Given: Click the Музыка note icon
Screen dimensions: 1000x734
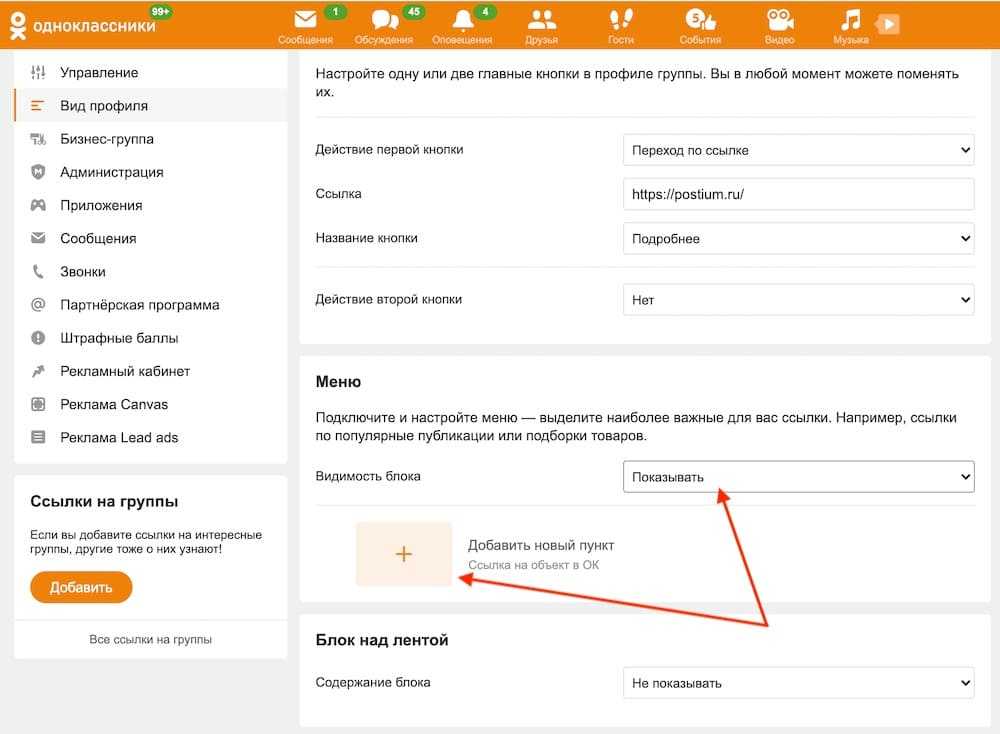Looking at the screenshot, I should [x=850, y=20].
